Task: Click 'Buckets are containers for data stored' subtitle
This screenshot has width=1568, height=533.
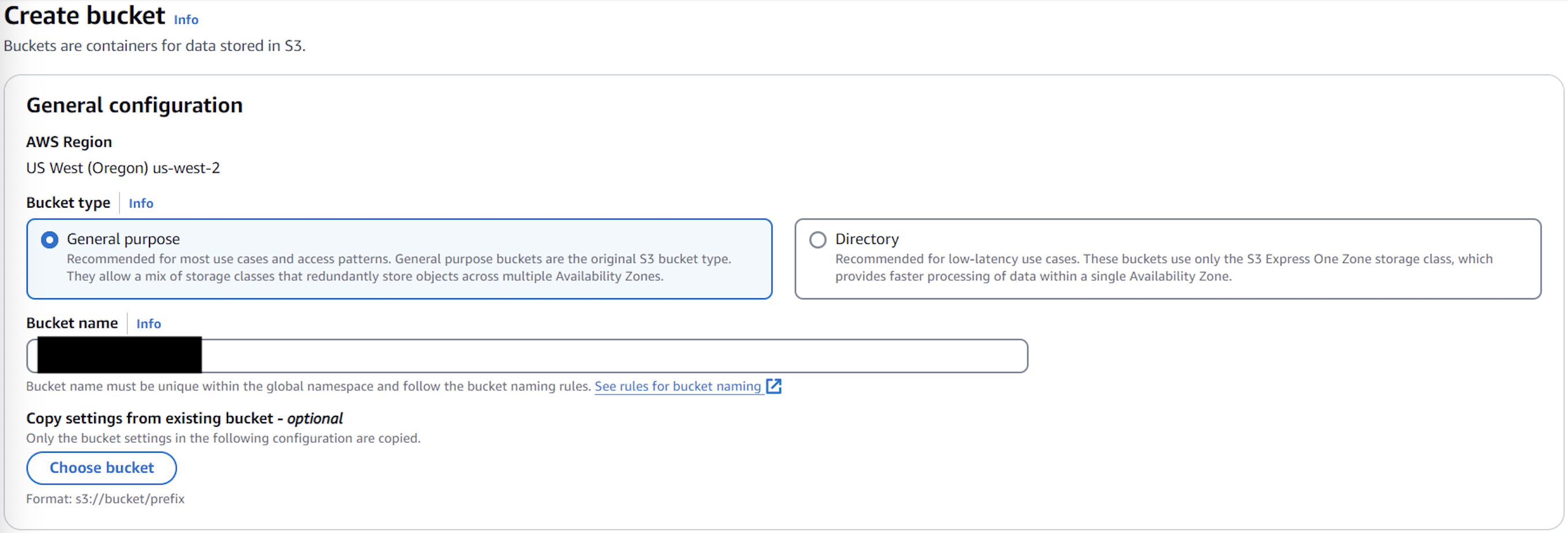Action: pos(155,46)
